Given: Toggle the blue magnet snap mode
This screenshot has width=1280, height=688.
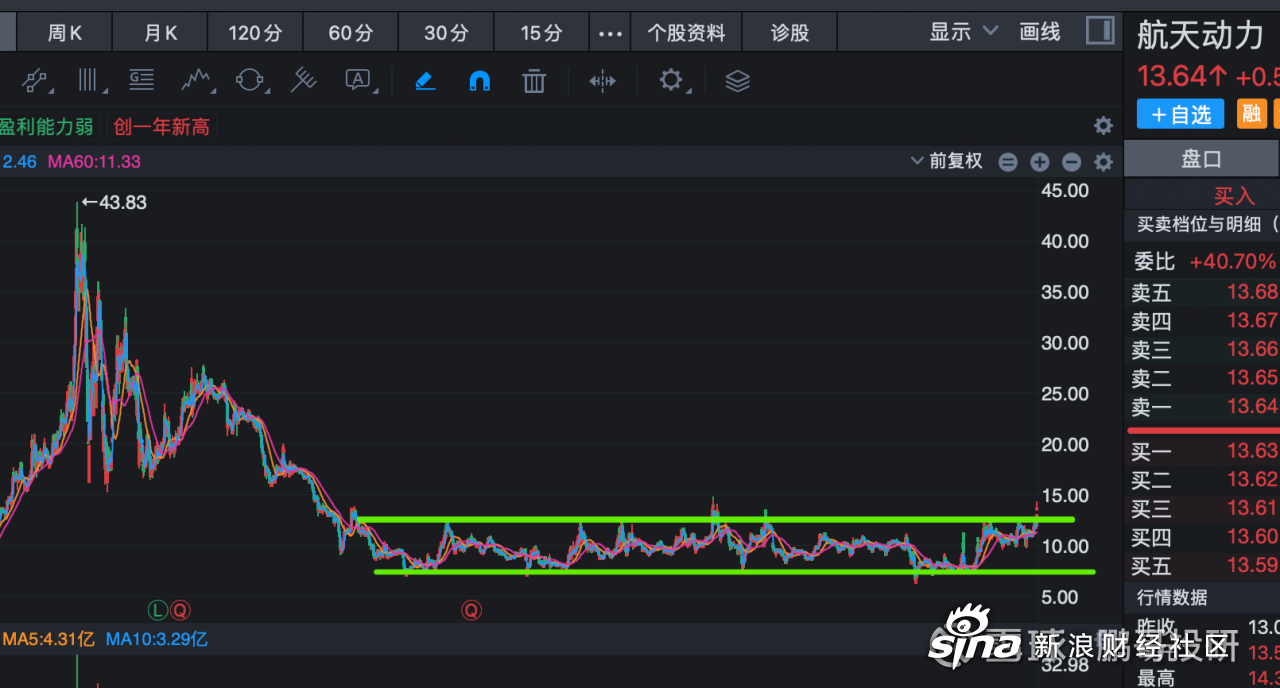Looking at the screenshot, I should coord(480,81).
